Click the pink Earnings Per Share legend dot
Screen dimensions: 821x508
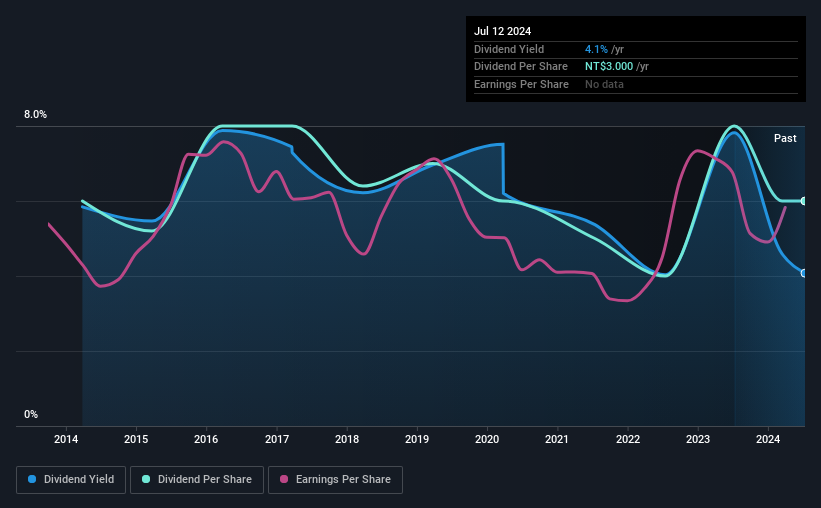coord(284,479)
